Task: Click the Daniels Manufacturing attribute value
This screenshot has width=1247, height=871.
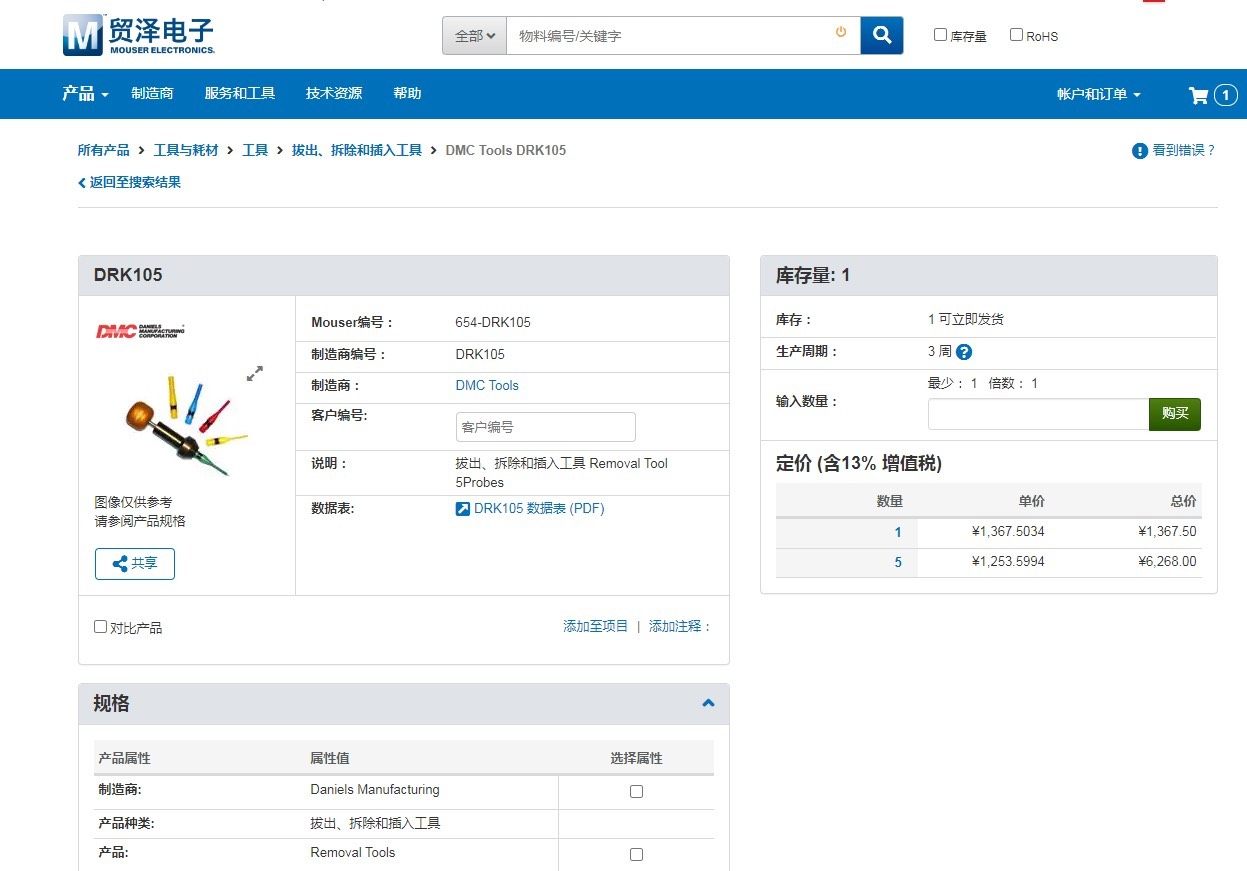Action: [x=375, y=790]
